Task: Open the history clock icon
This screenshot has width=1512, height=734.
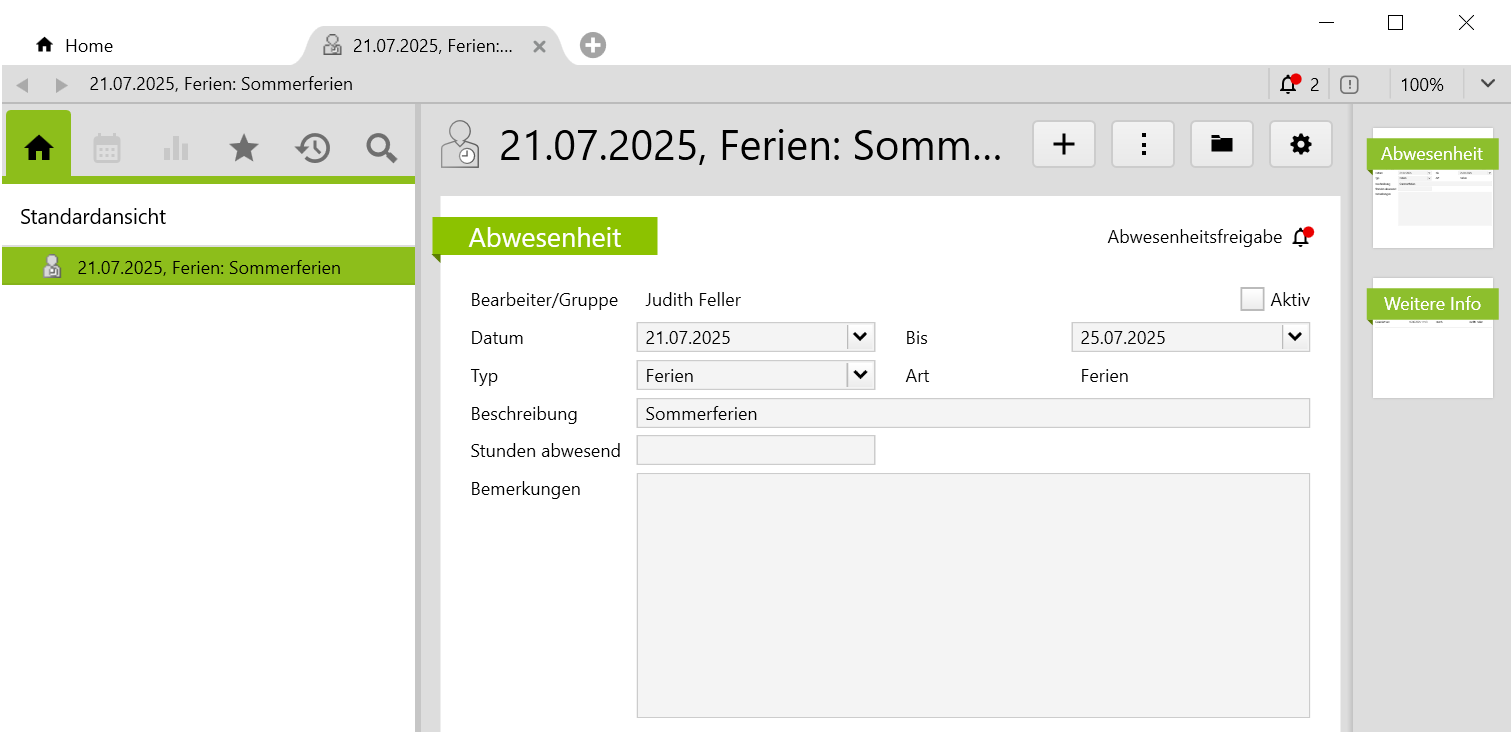Action: (312, 148)
